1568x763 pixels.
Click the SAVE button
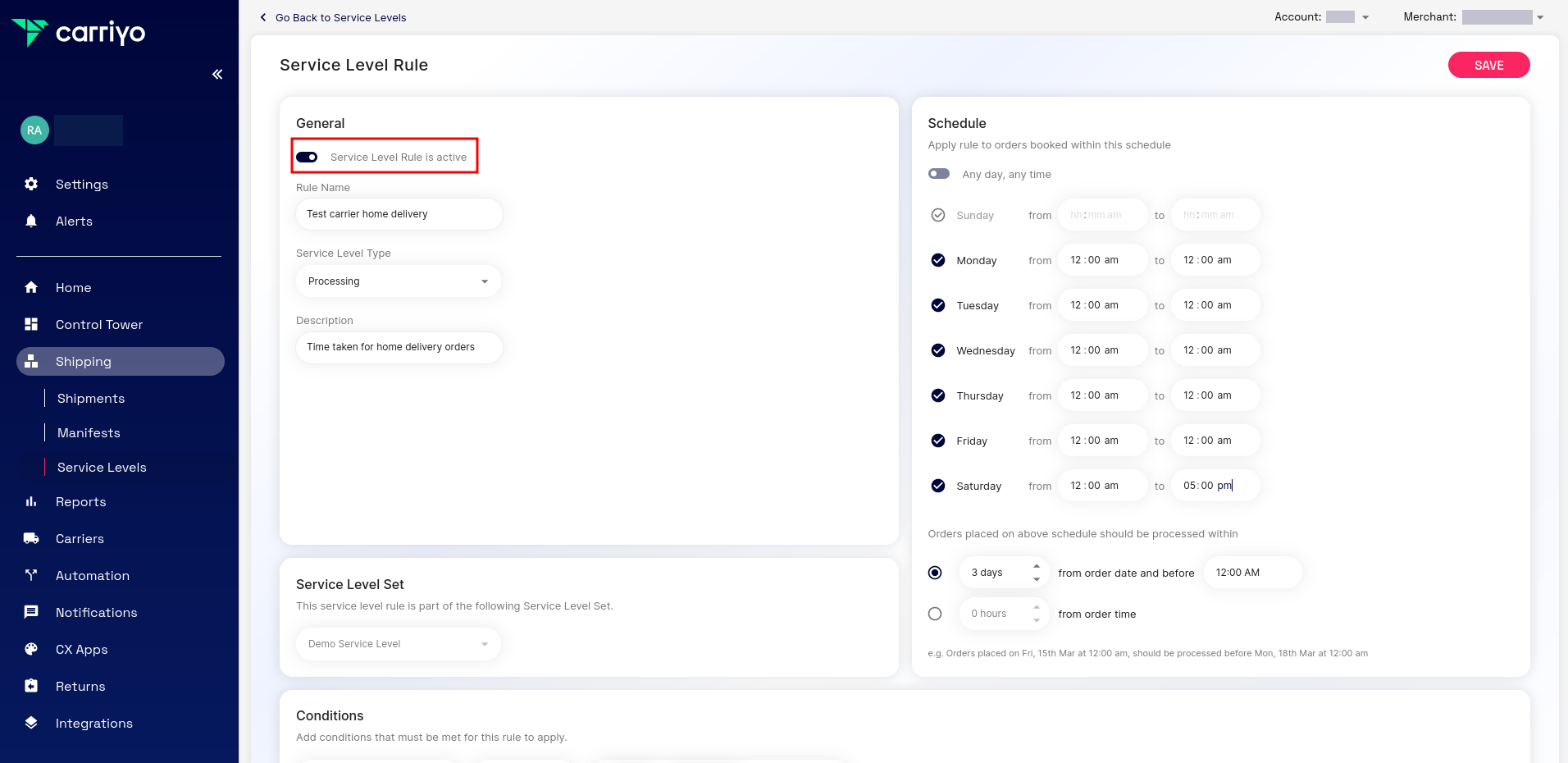1488,65
